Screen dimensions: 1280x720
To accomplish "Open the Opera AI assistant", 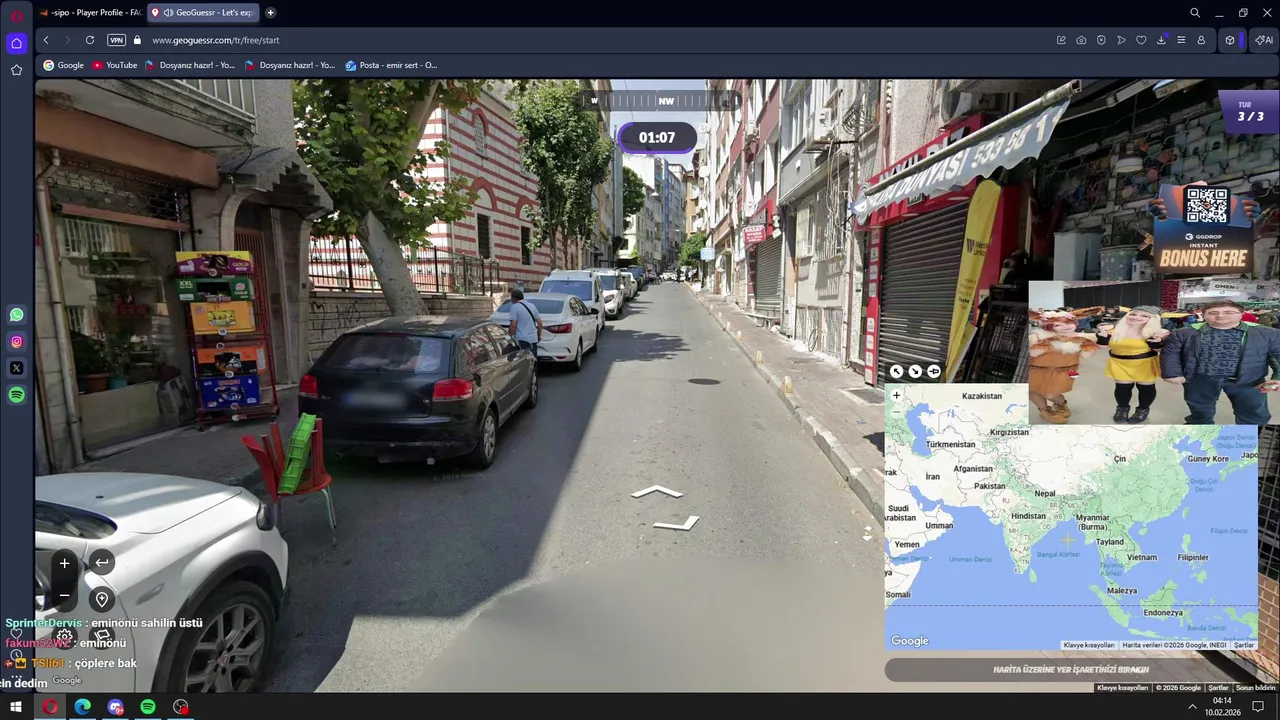I will (x=1264, y=40).
